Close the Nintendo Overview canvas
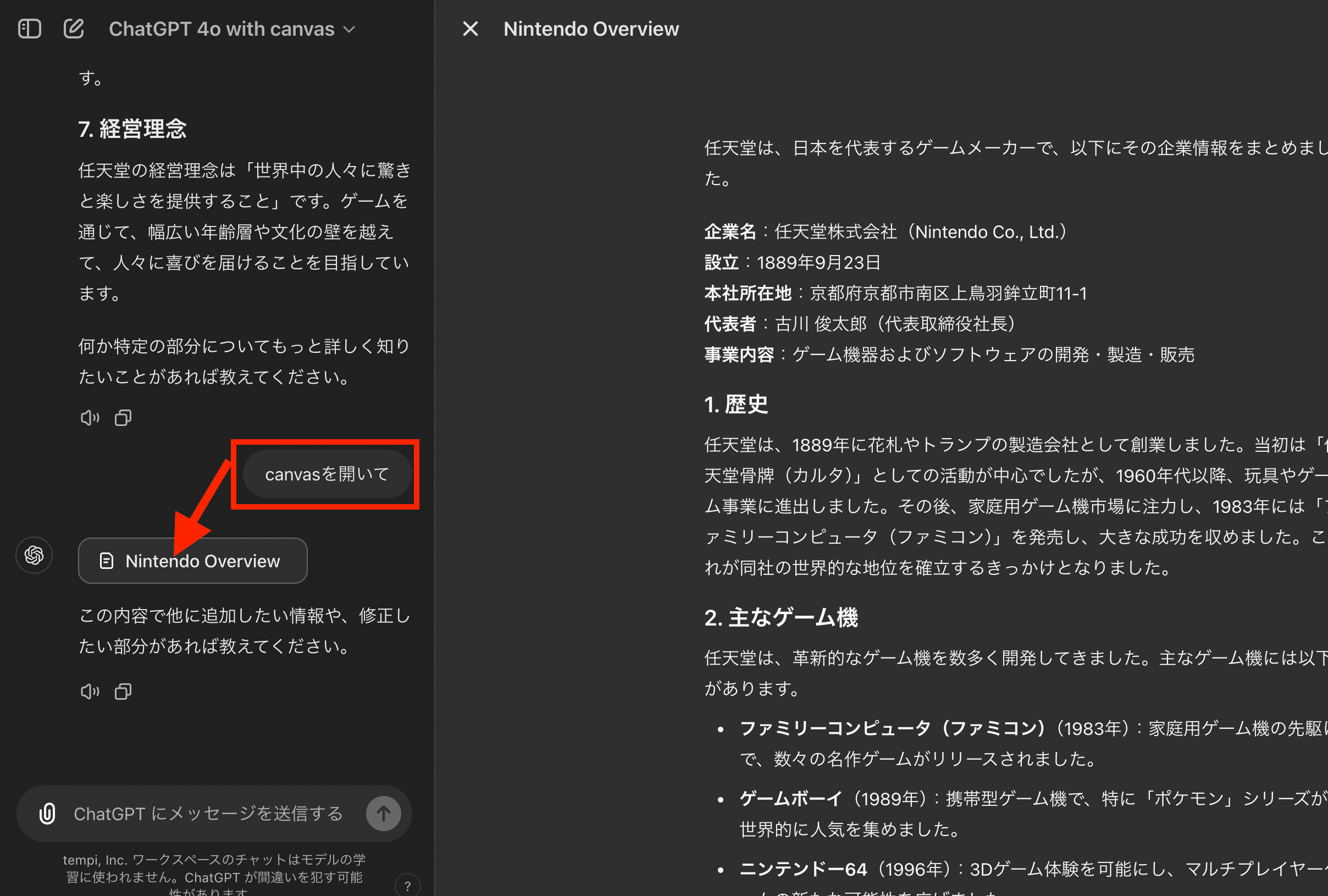The image size is (1328, 896). [470, 29]
